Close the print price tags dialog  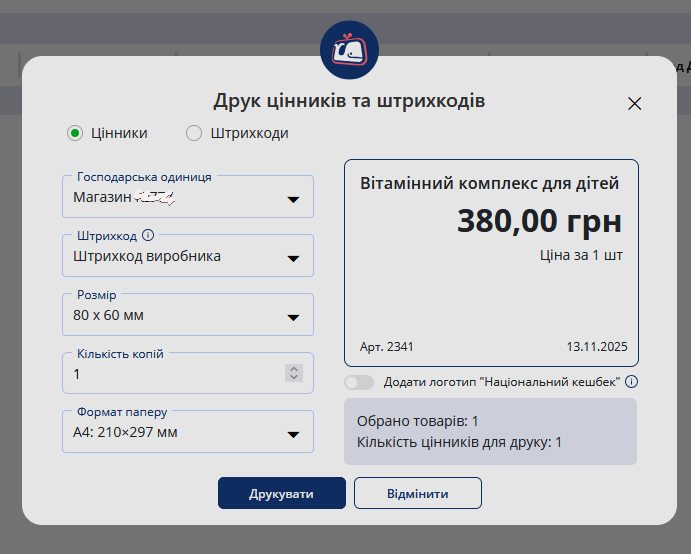(x=634, y=103)
